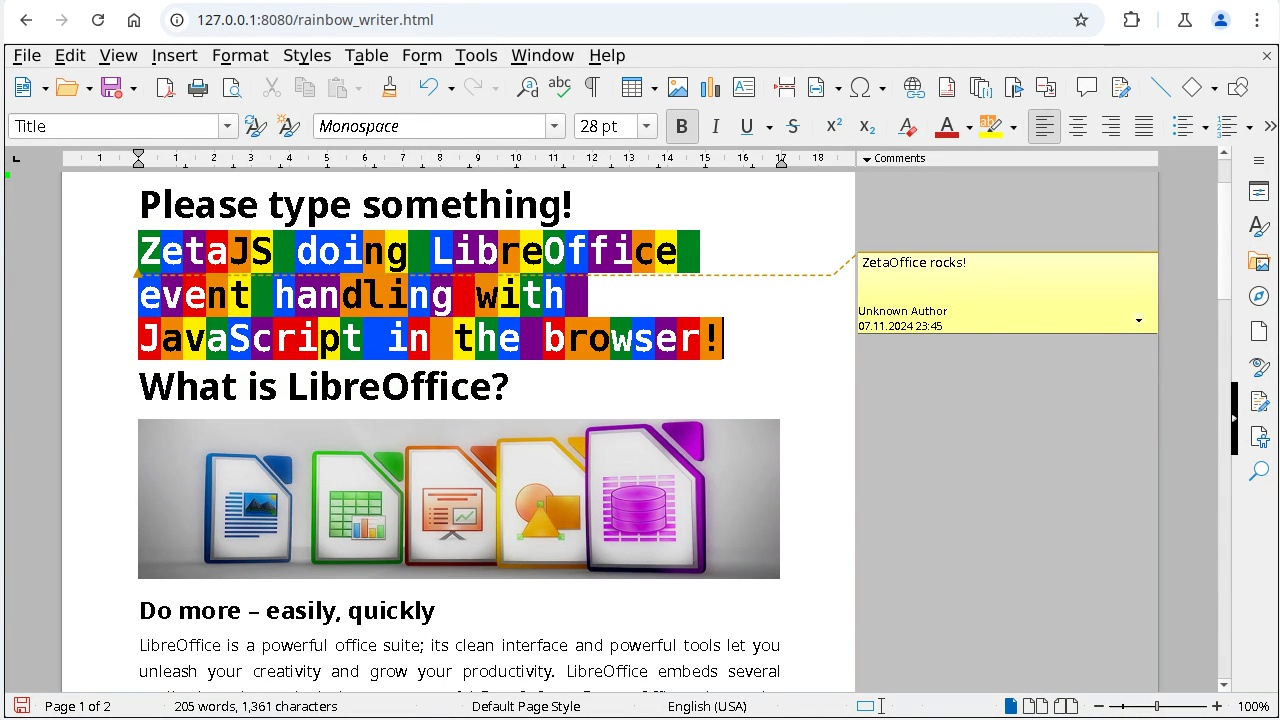Expand Underline style dropdown arrow
The width and height of the screenshot is (1280, 720).
point(769,127)
